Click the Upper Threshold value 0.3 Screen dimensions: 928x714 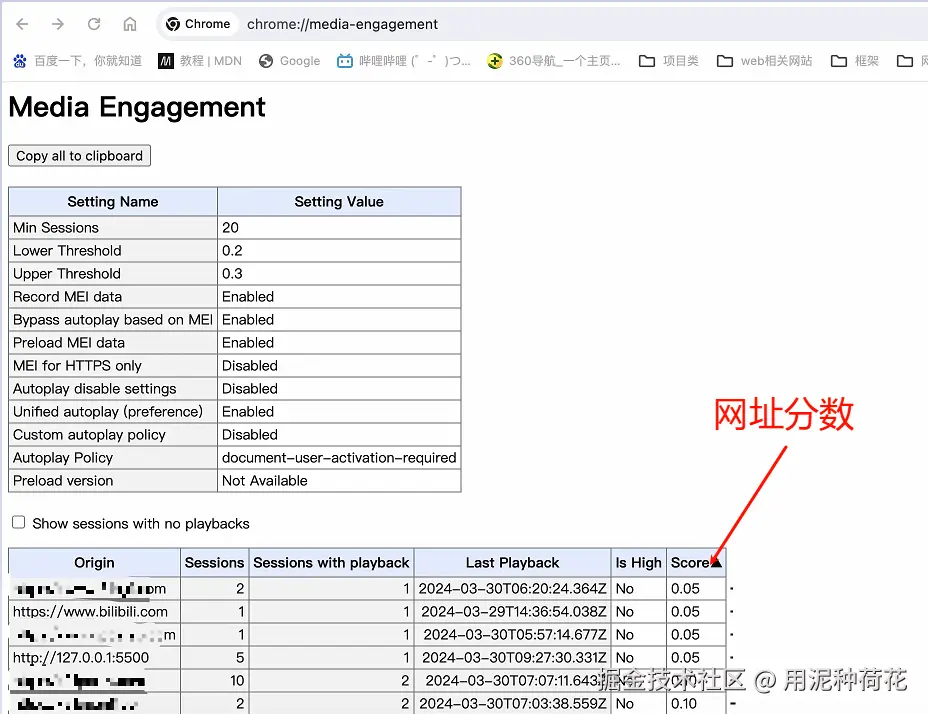tap(339, 274)
